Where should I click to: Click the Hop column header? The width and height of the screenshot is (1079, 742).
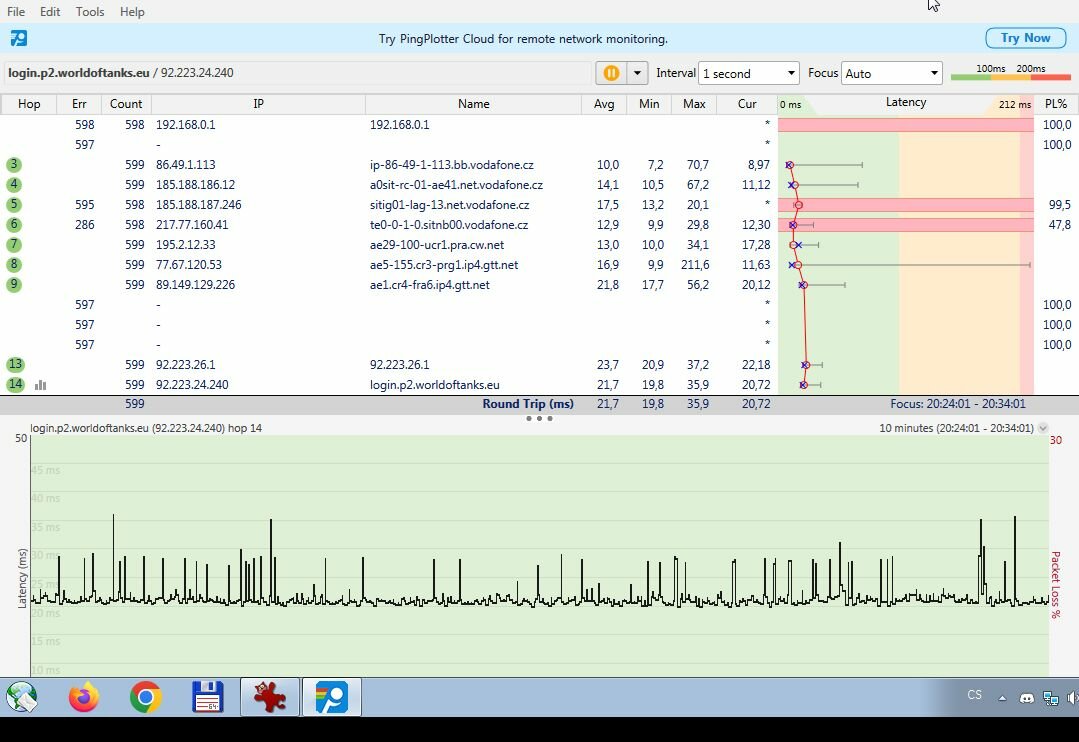[29, 104]
